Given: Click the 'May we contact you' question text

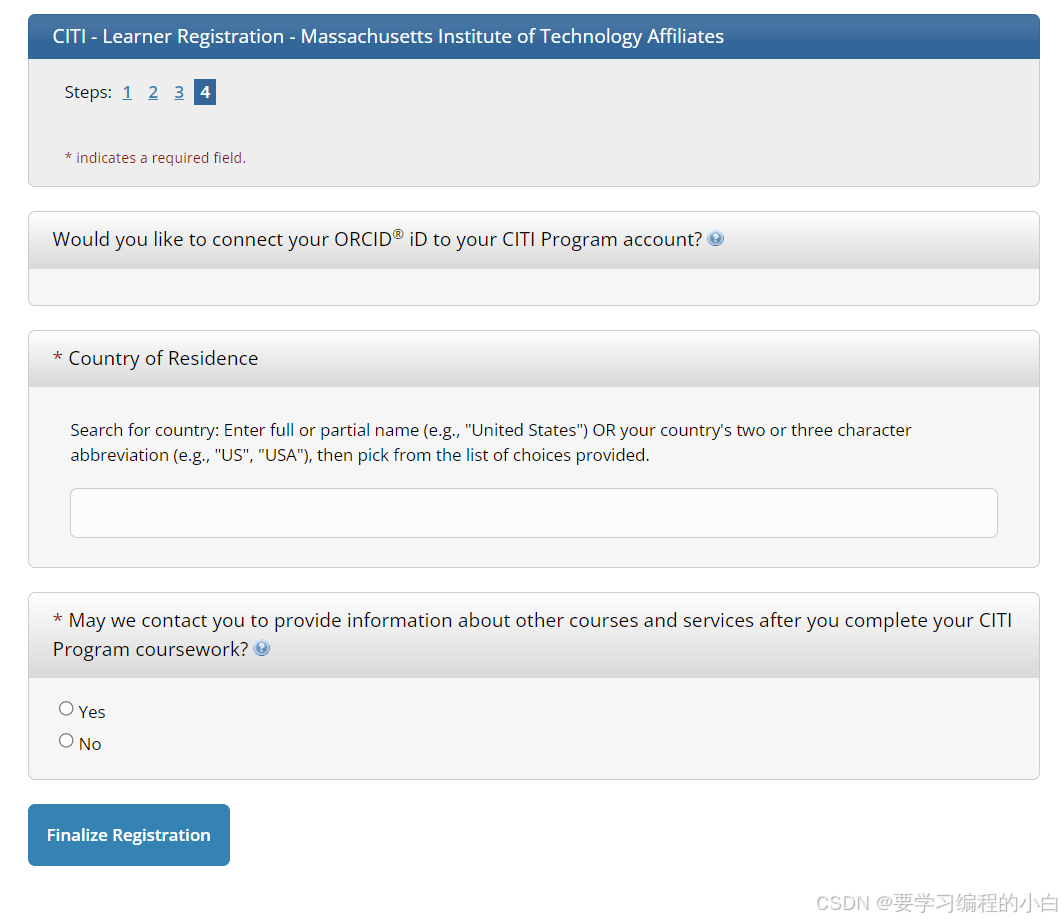Looking at the screenshot, I should [532, 634].
